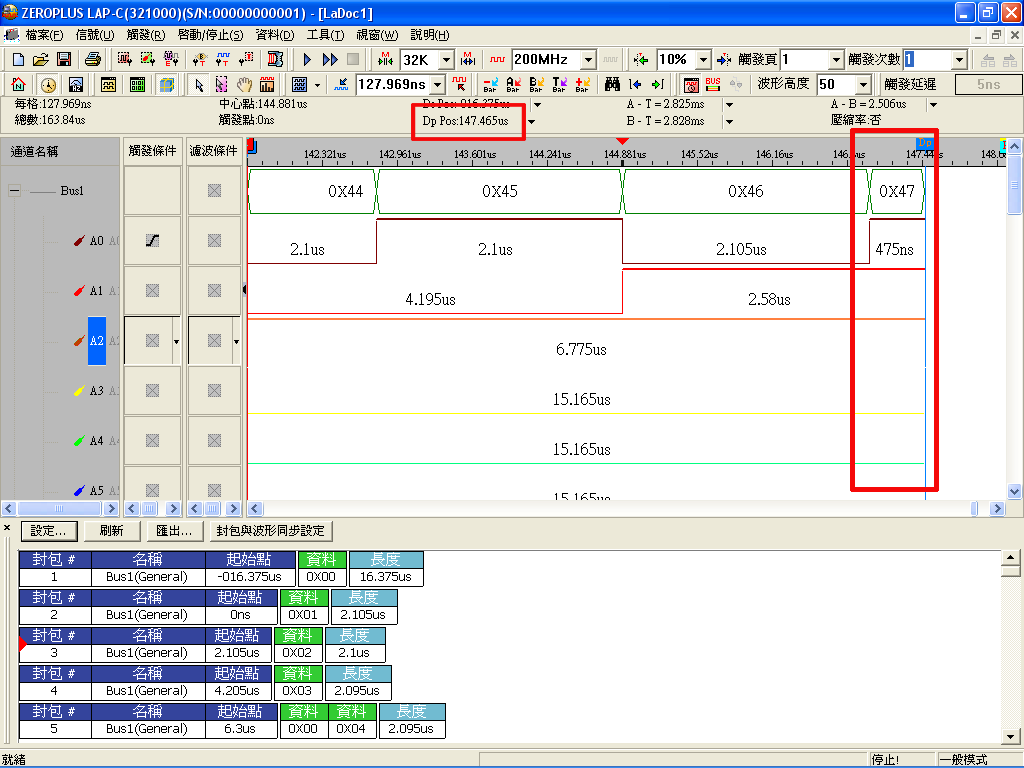The width and height of the screenshot is (1024, 768).
Task: Click the red trigger marker on the time ruler
Action: click(x=622, y=142)
